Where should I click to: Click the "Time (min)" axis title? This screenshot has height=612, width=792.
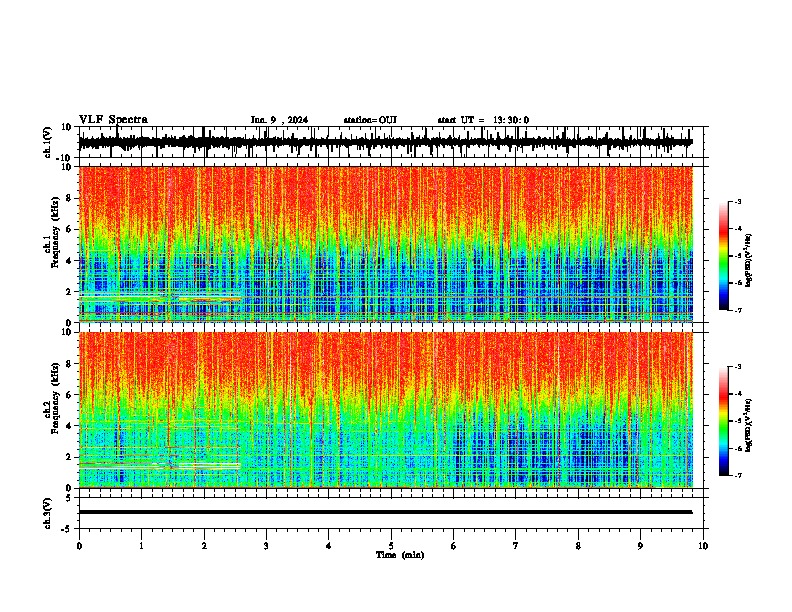(400, 555)
